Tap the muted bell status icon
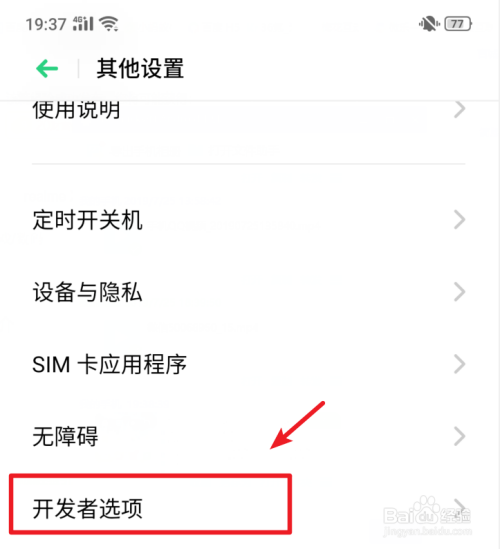The image size is (500, 549). coord(429,24)
